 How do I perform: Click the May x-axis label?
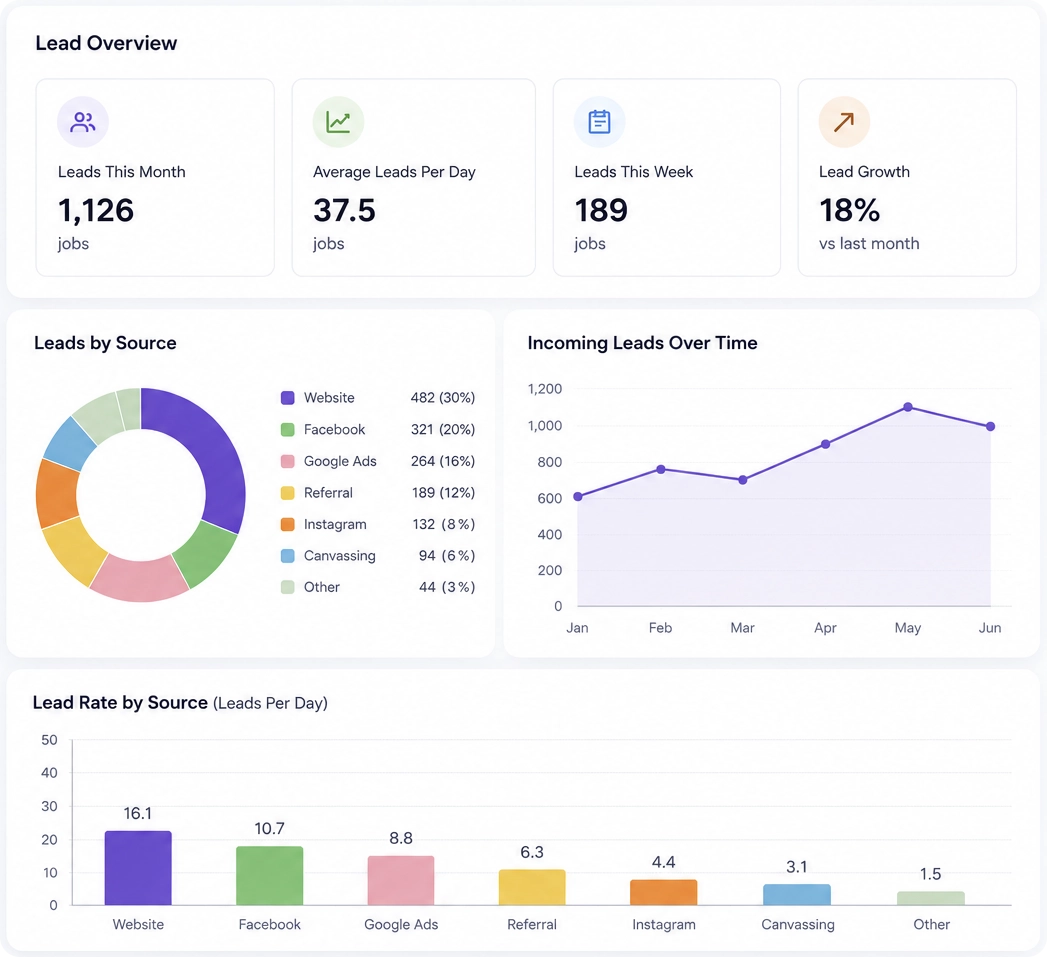pyautogui.click(x=908, y=628)
